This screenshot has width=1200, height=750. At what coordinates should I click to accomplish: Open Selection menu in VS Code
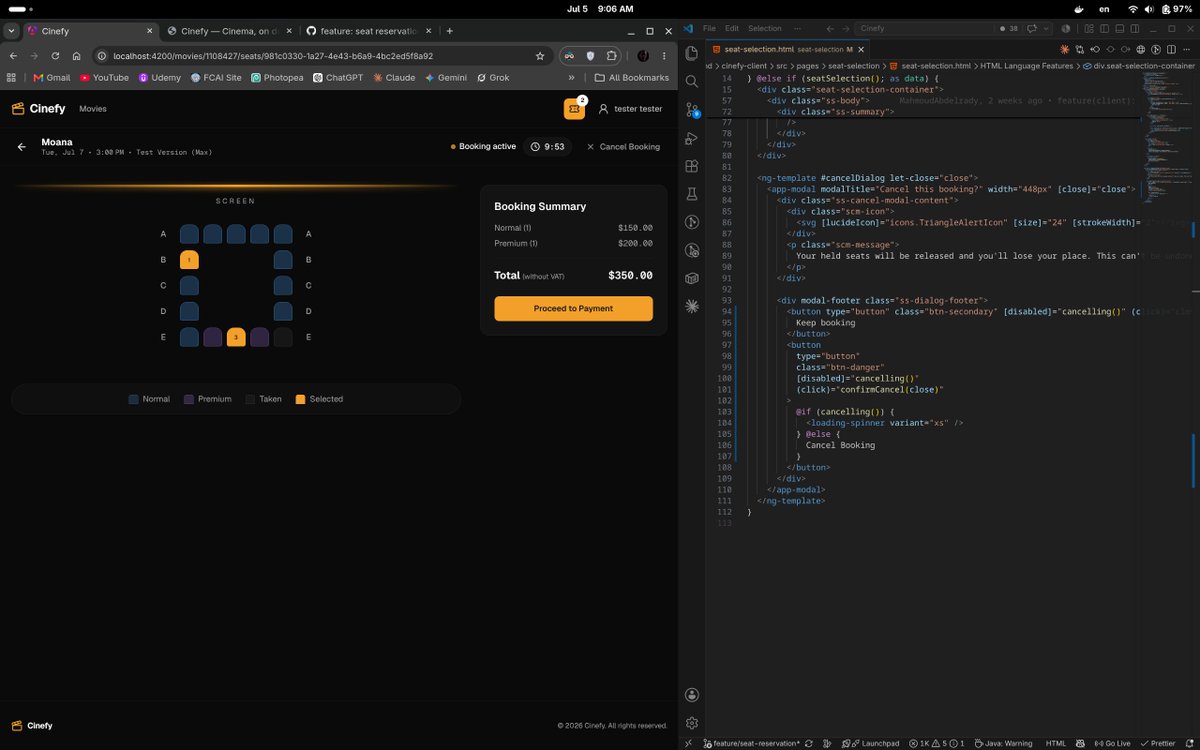point(765,28)
